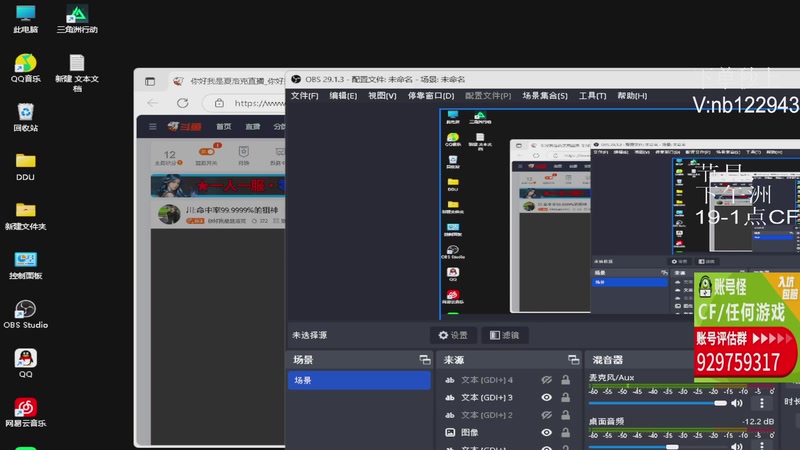This screenshot has width=800, height=450.
Task: Click the 斗鱼 logo in the browser
Action: 185,127
